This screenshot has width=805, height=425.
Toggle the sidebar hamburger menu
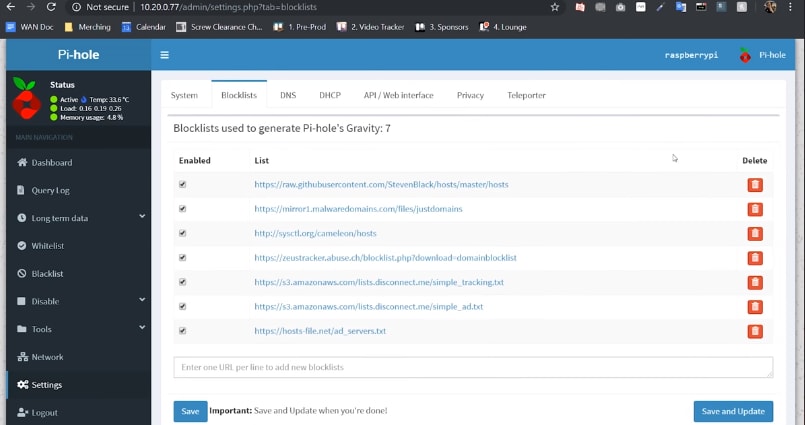164,55
